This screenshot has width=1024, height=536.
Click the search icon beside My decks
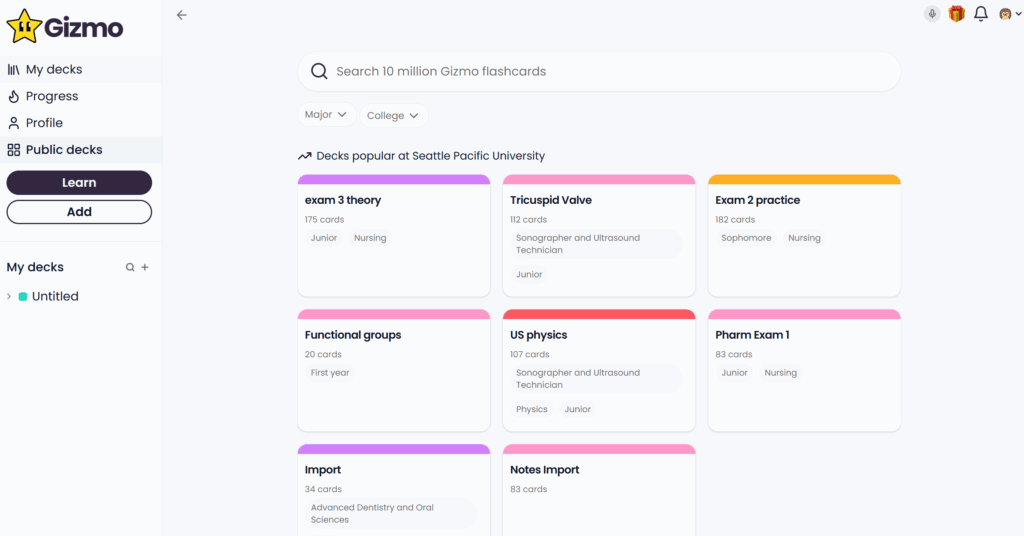click(x=129, y=268)
